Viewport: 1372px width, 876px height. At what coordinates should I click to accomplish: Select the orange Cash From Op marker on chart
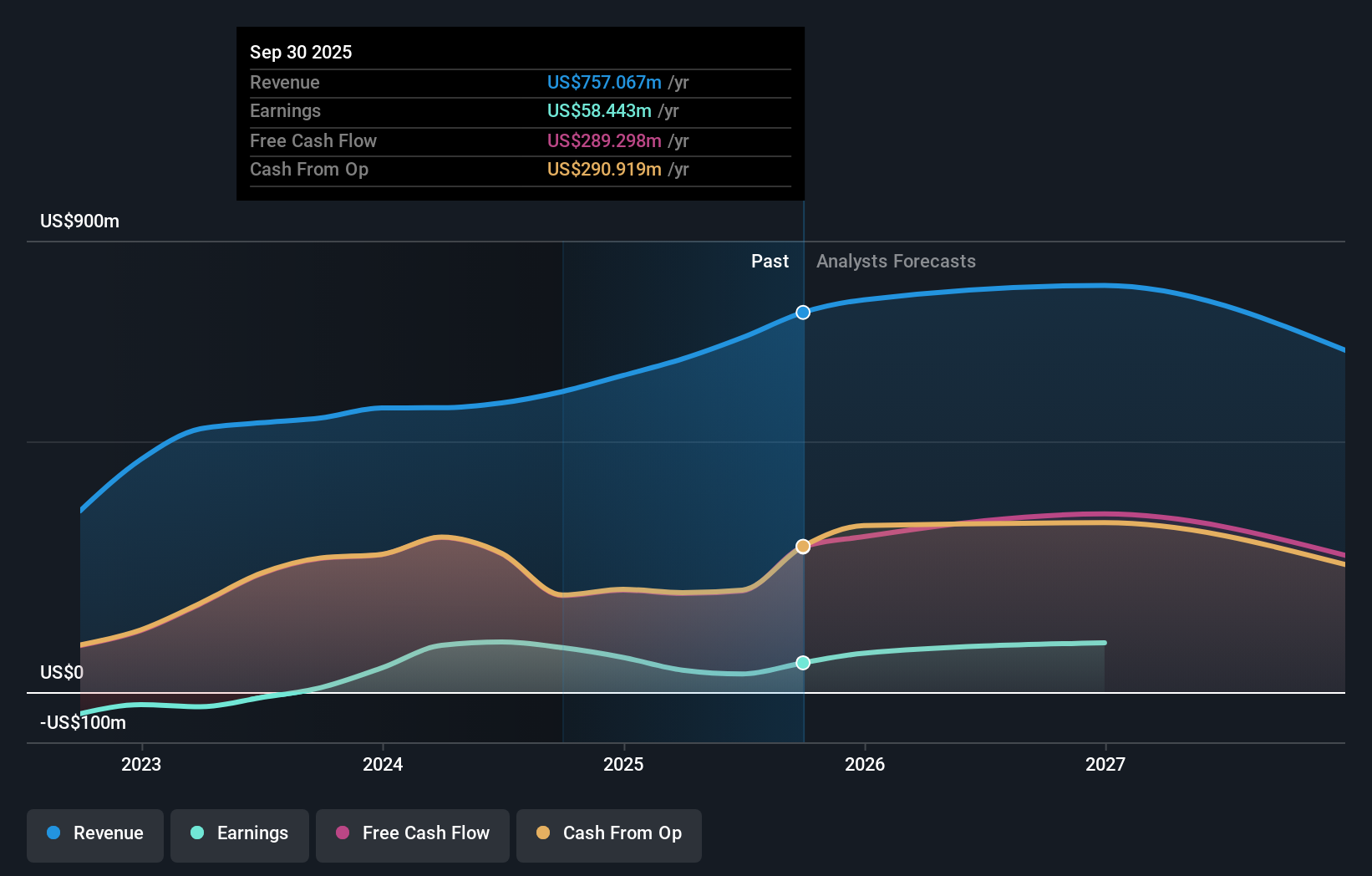click(x=803, y=546)
